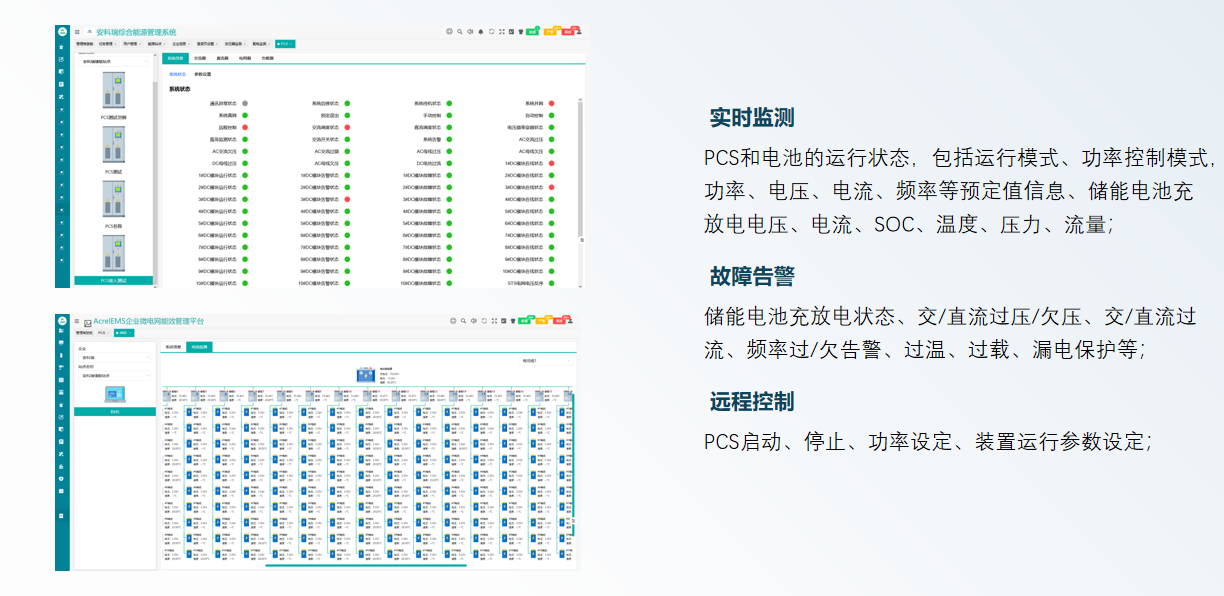This screenshot has height=596, width=1224.
Task: Open the language/globe icon in the header
Action: (449, 31)
